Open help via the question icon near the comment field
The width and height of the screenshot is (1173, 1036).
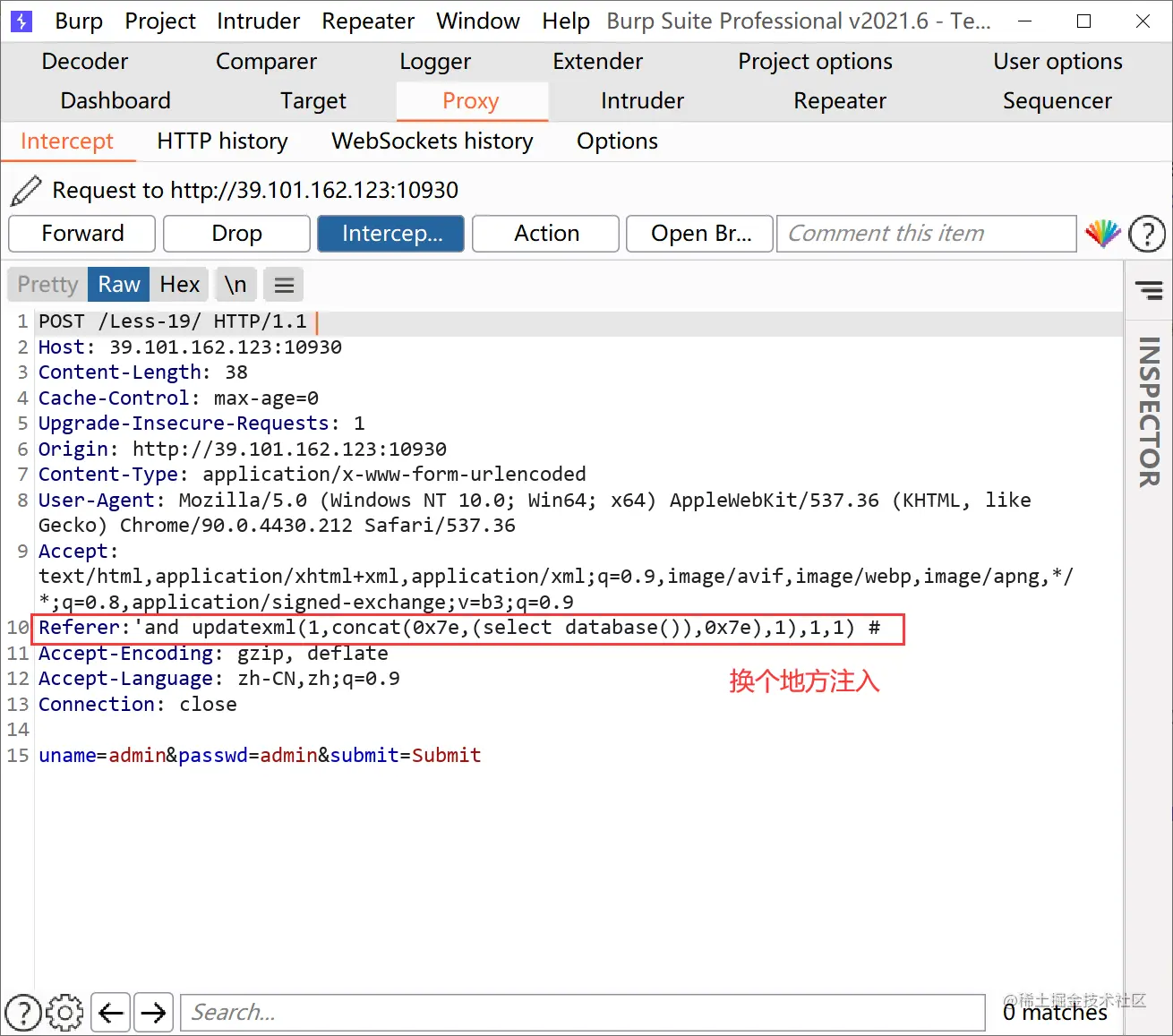click(1147, 235)
